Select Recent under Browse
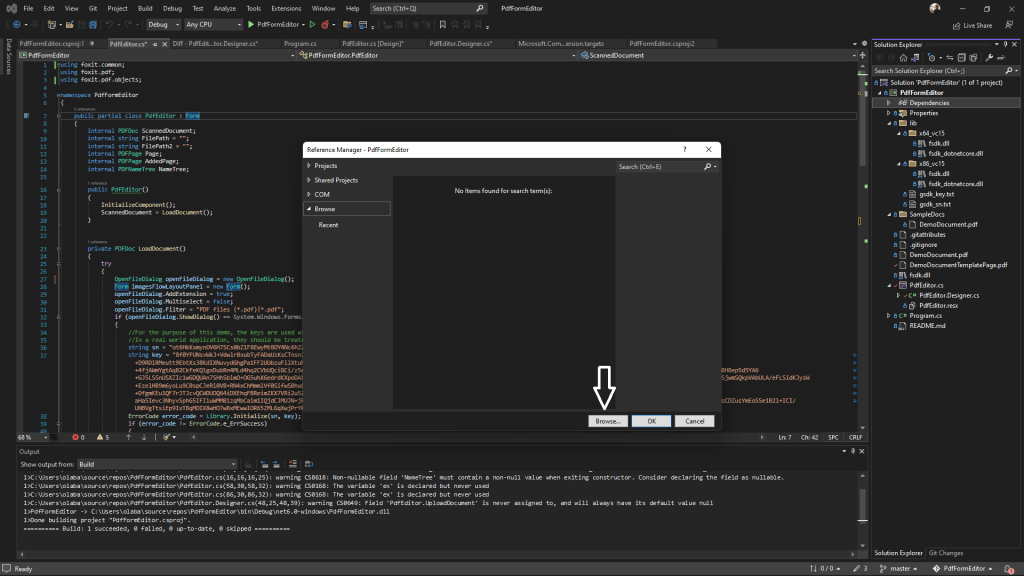 328,225
